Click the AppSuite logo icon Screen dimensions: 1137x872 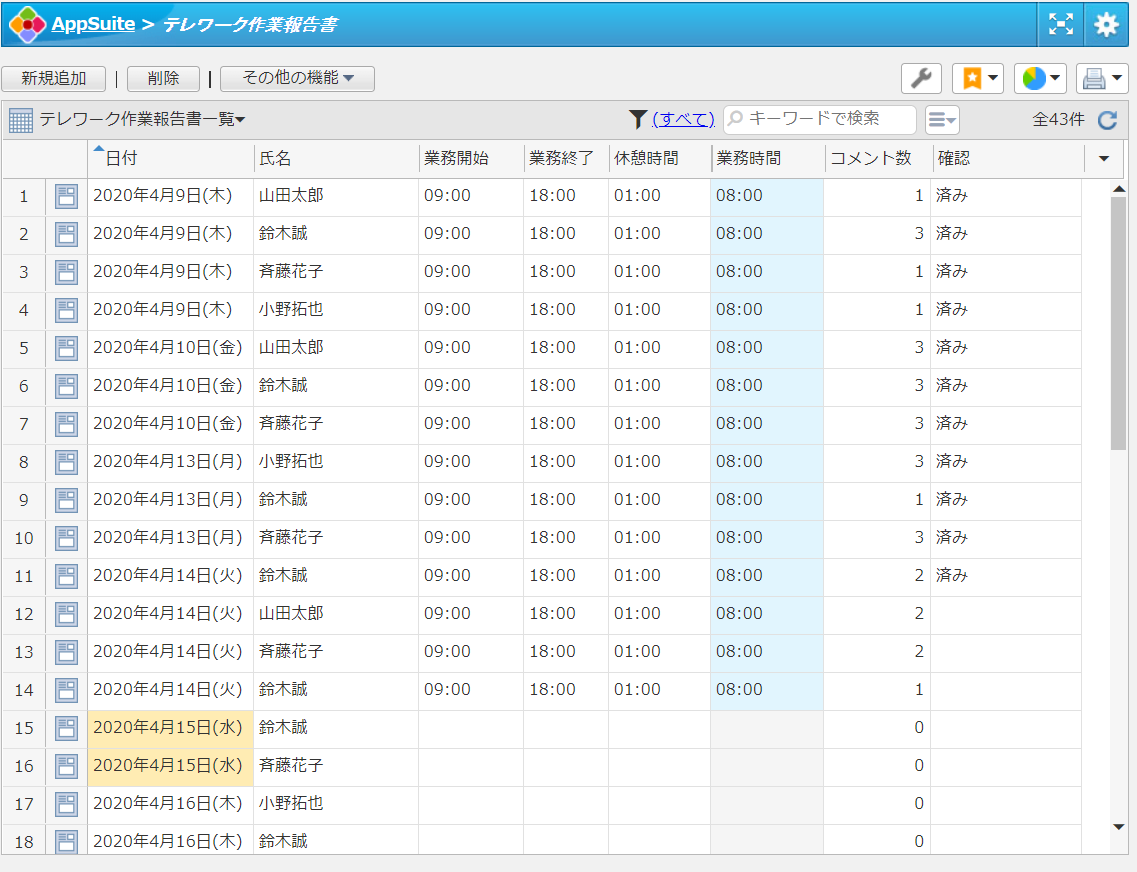28,25
